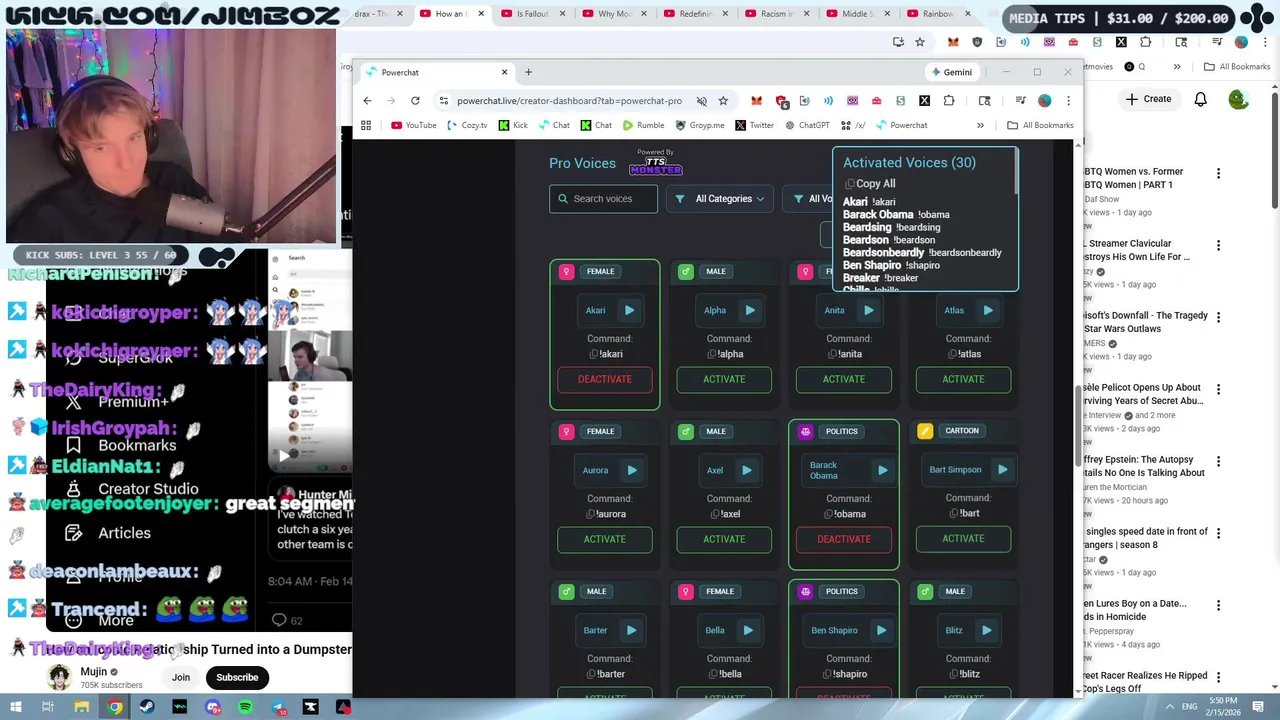Open options for Jeffrey Epstein autopsy video
Image resolution: width=1280 pixels, height=720 pixels.
pos(1218,461)
